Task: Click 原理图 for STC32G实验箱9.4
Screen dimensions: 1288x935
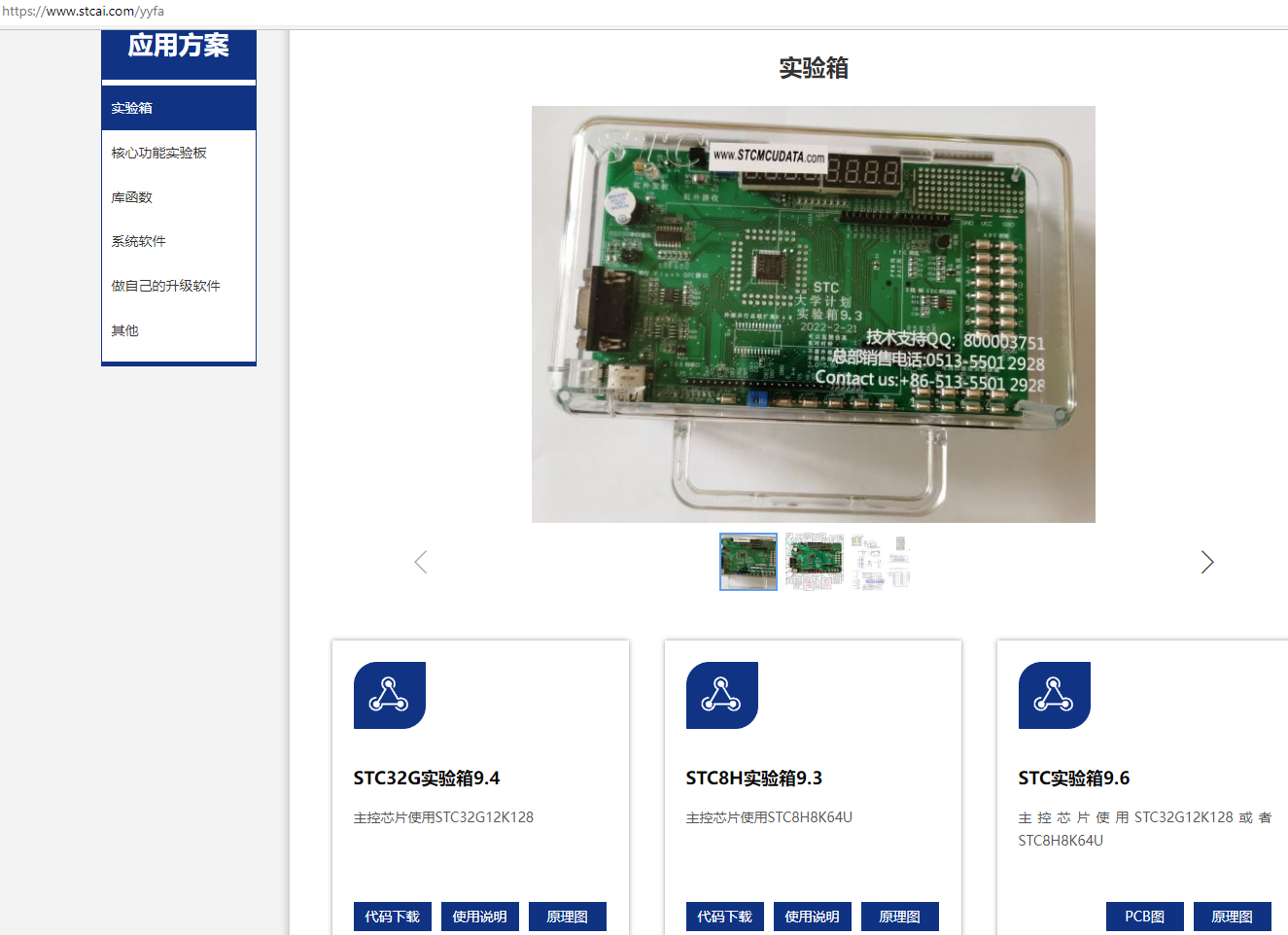Action: point(568,917)
